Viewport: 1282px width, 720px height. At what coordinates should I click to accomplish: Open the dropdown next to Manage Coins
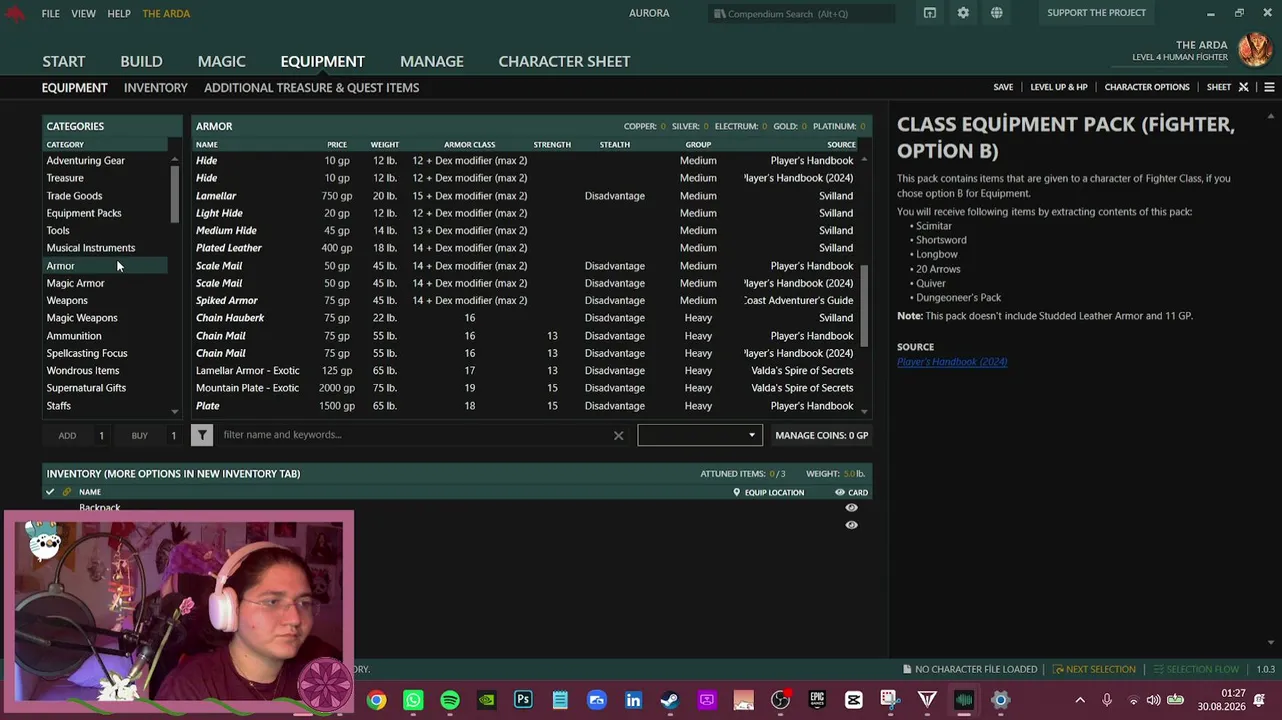[700, 435]
